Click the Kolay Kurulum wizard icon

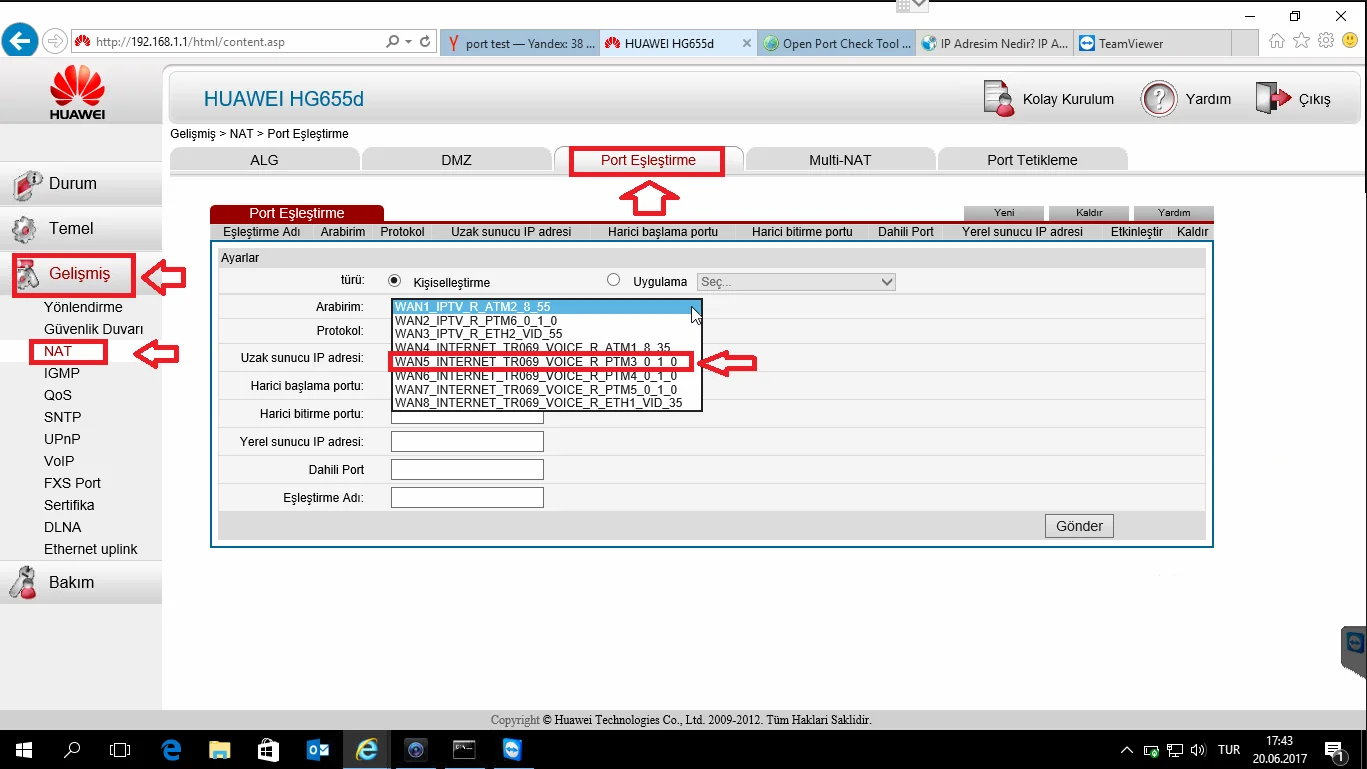[998, 98]
